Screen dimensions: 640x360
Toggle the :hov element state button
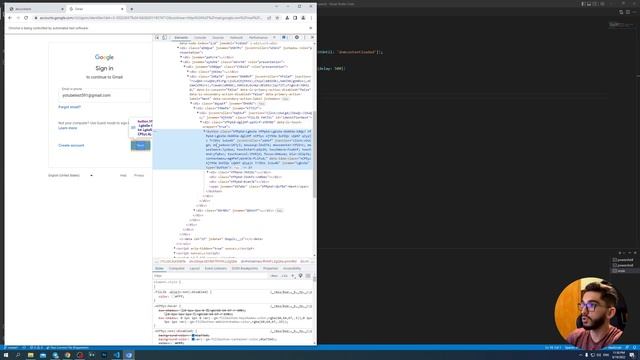coord(274,276)
